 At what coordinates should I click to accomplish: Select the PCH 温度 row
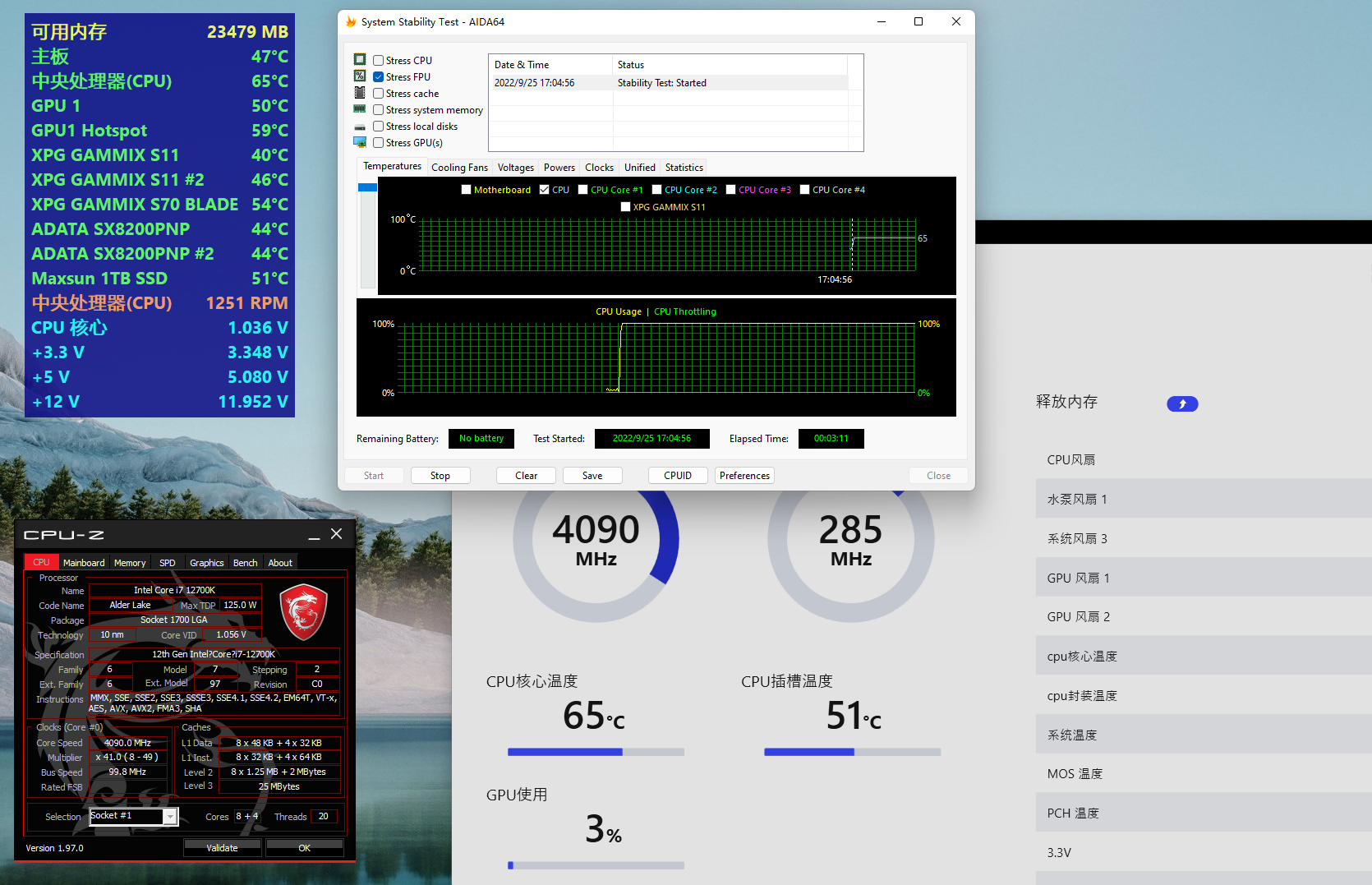[1204, 813]
